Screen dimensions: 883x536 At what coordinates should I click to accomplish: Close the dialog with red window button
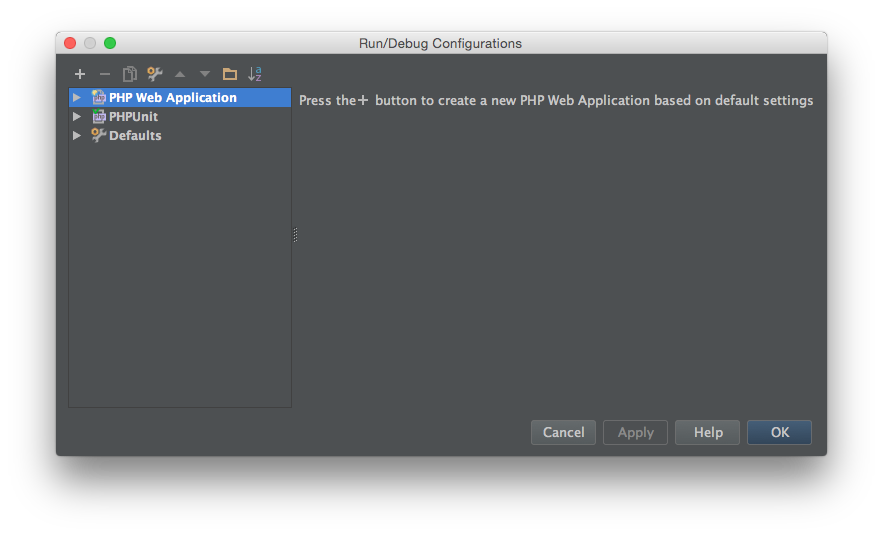[x=70, y=43]
